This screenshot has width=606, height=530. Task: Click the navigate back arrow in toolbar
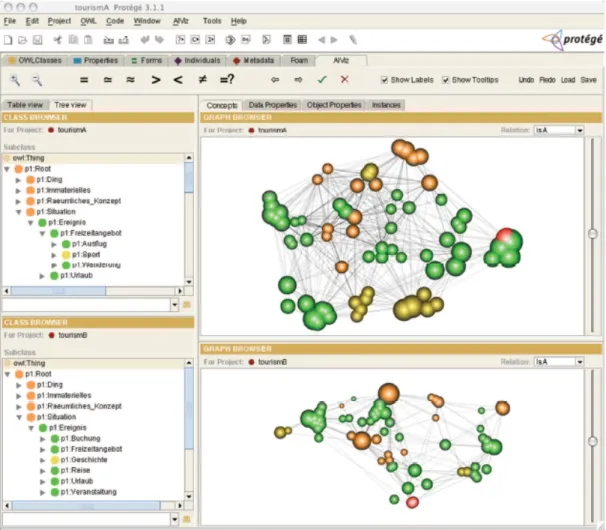321,40
